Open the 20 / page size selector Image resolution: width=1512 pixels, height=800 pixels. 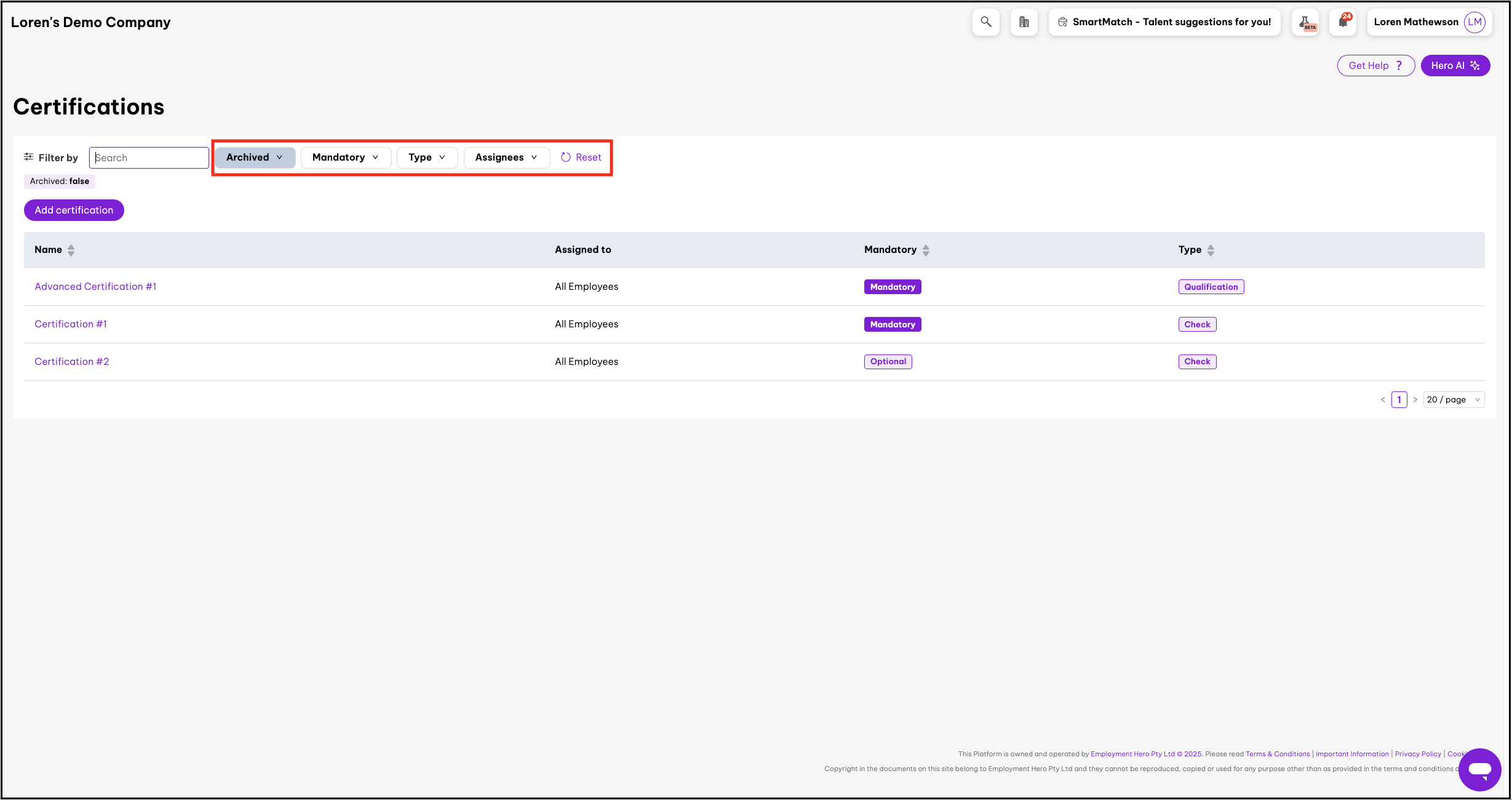pyautogui.click(x=1453, y=400)
